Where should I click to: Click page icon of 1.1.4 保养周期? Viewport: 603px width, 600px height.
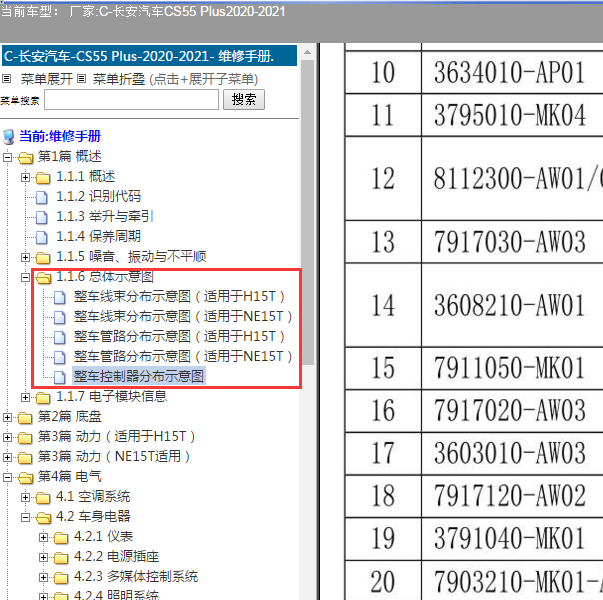point(42,237)
